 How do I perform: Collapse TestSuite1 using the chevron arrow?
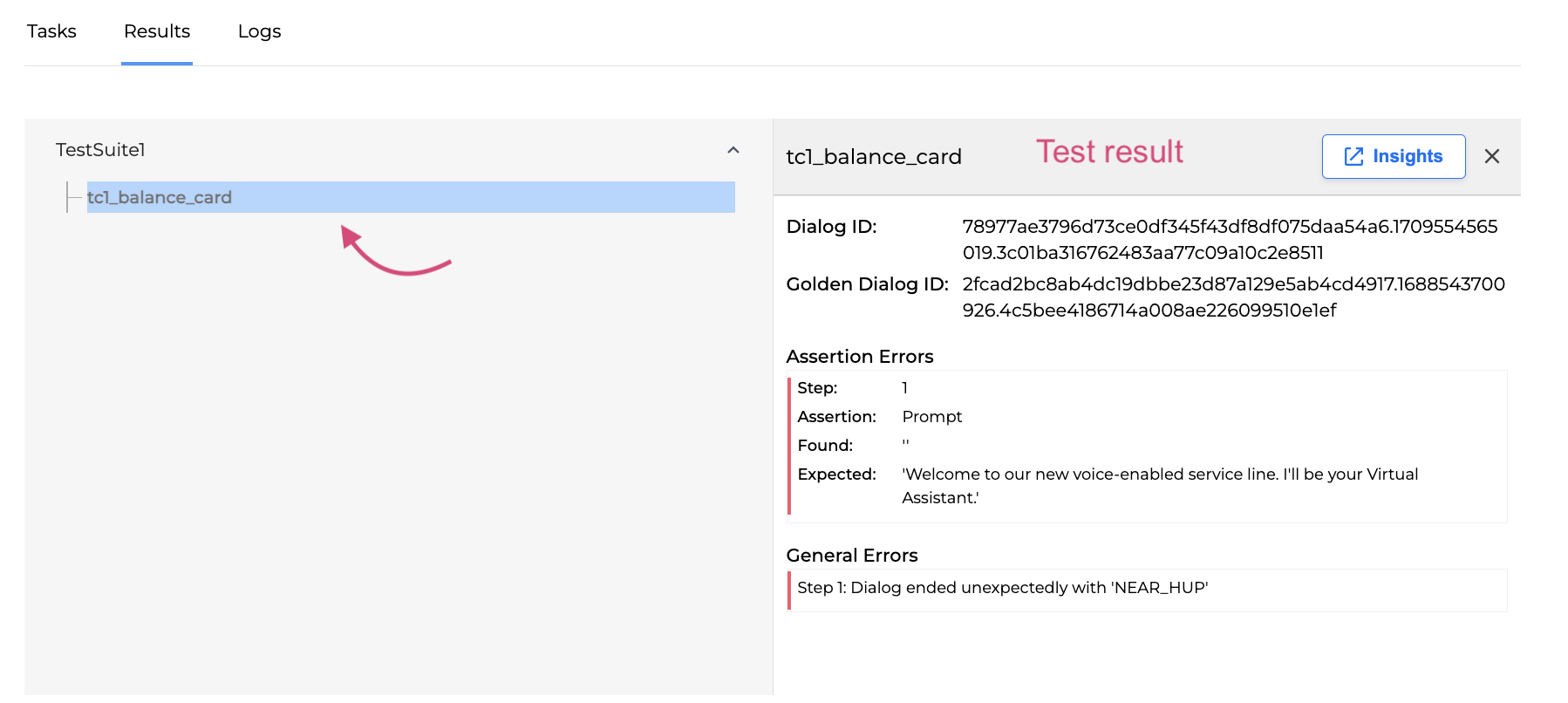click(733, 150)
